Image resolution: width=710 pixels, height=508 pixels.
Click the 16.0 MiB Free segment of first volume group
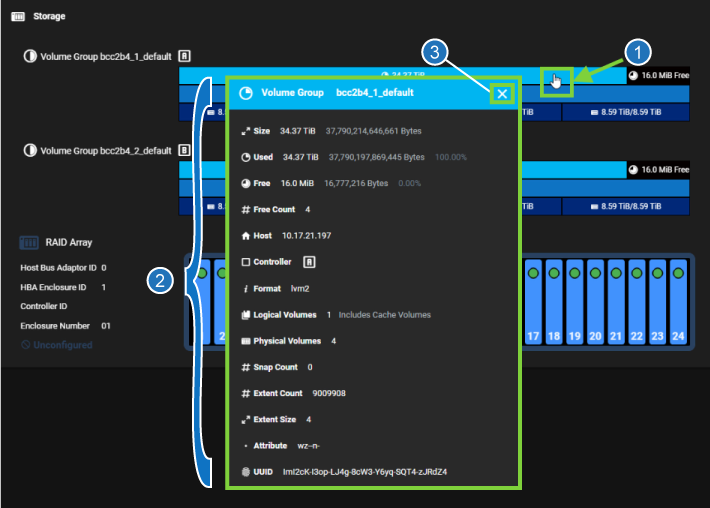(658, 75)
